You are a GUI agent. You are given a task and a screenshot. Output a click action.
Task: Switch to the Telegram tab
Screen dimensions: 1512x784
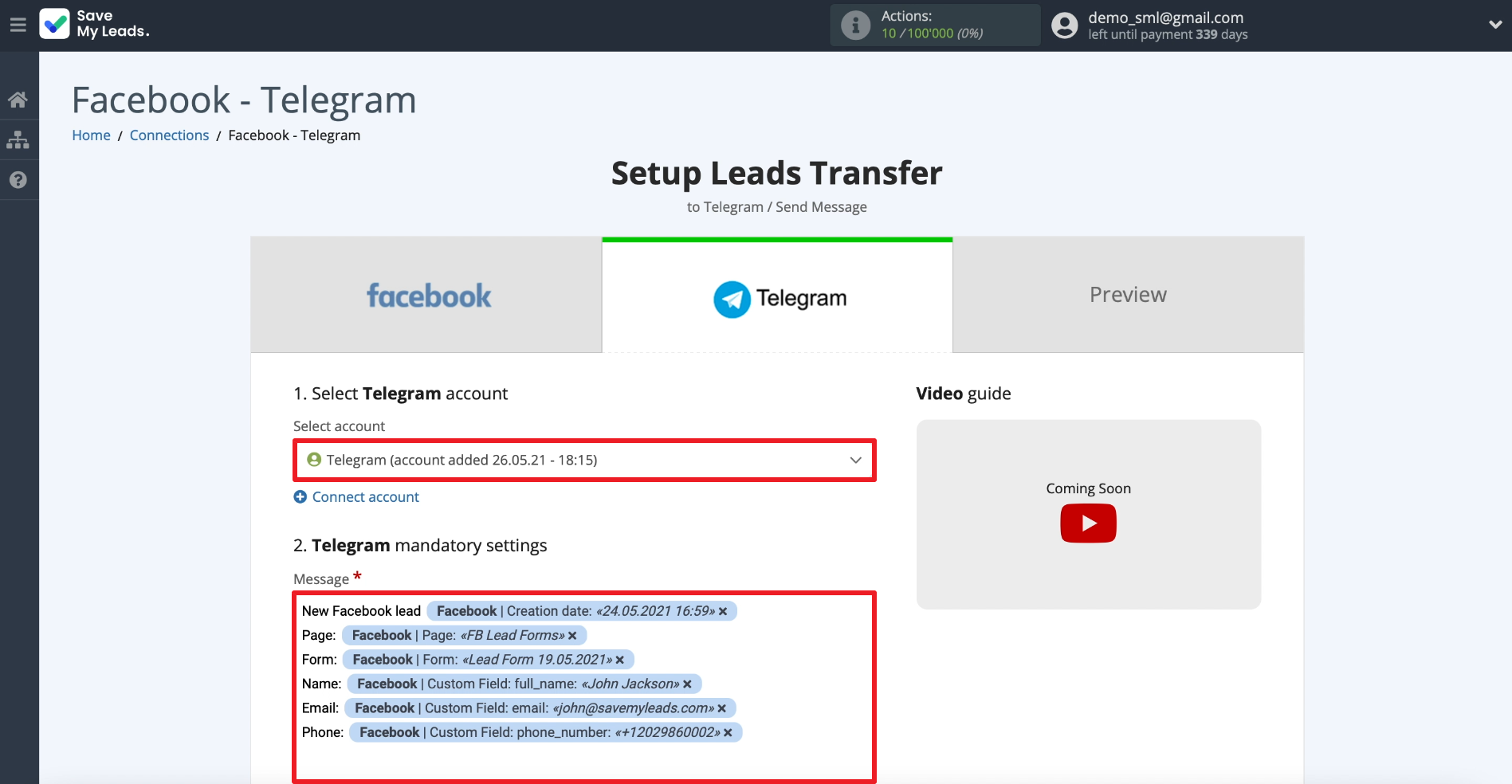[x=777, y=296]
